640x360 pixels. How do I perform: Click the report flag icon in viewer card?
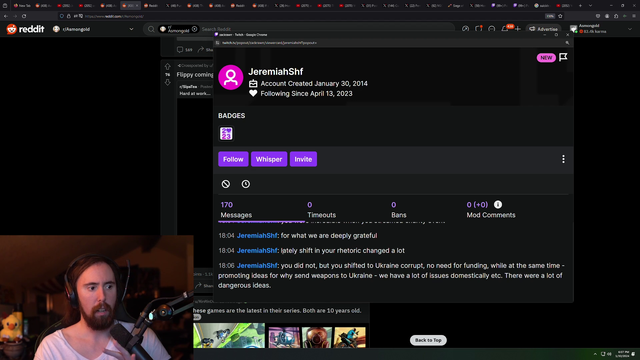563,57
